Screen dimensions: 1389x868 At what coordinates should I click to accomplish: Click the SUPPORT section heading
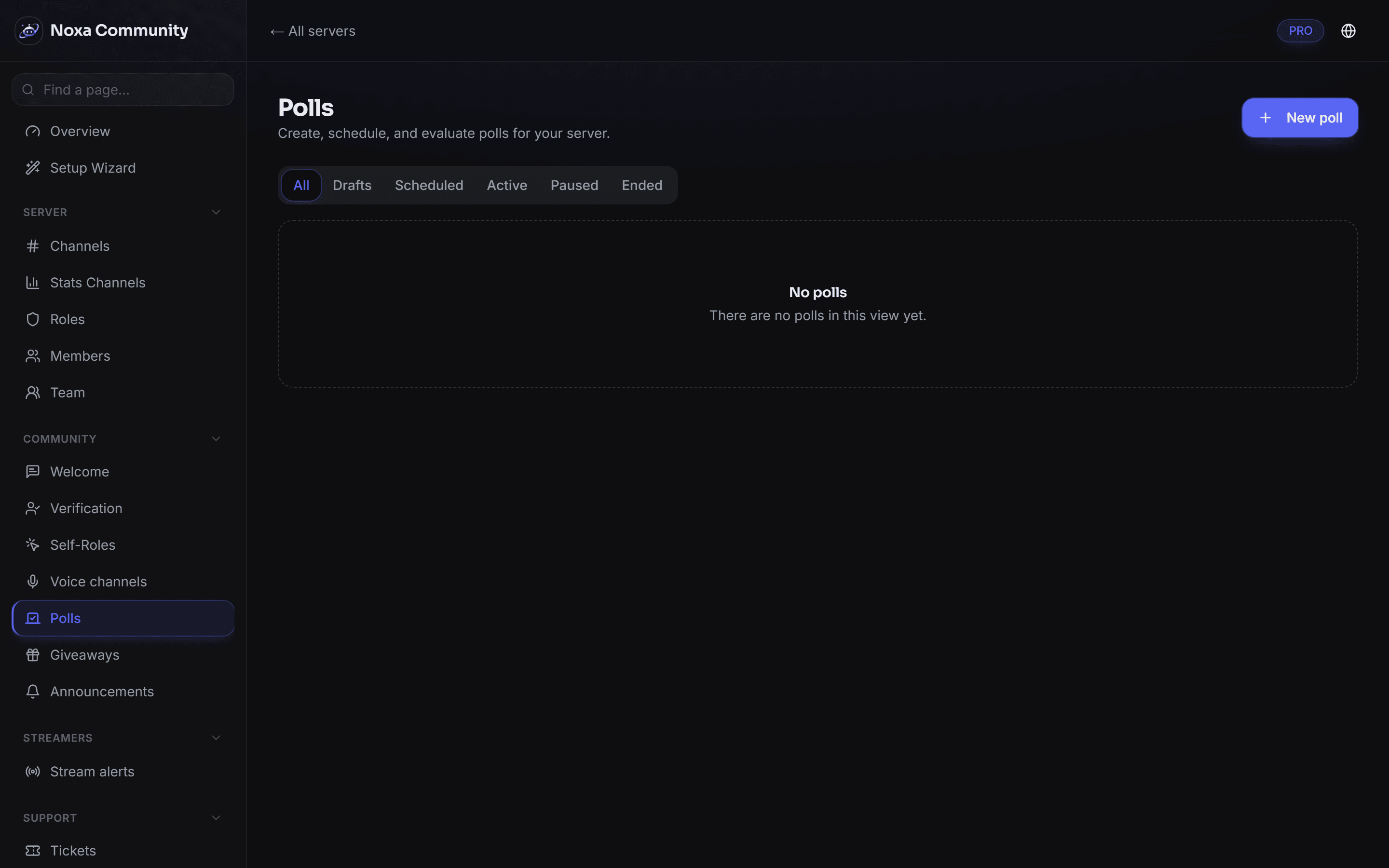point(50,819)
